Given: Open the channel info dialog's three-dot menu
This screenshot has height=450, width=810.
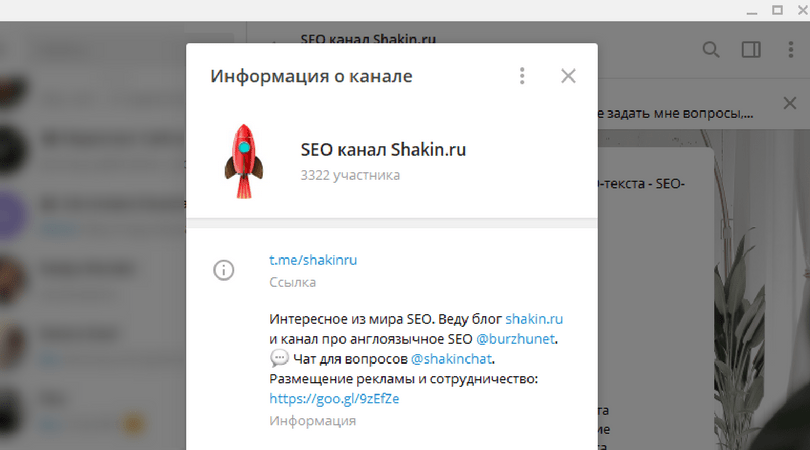Looking at the screenshot, I should tap(522, 76).
